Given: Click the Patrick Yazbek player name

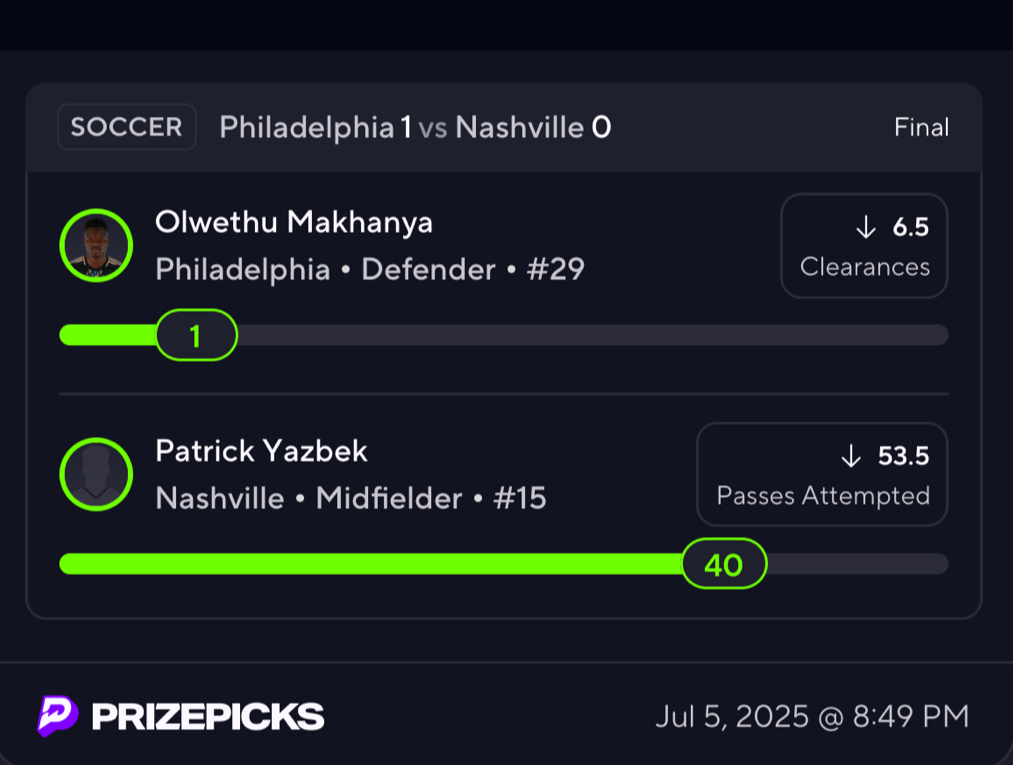Looking at the screenshot, I should pyautogui.click(x=261, y=451).
